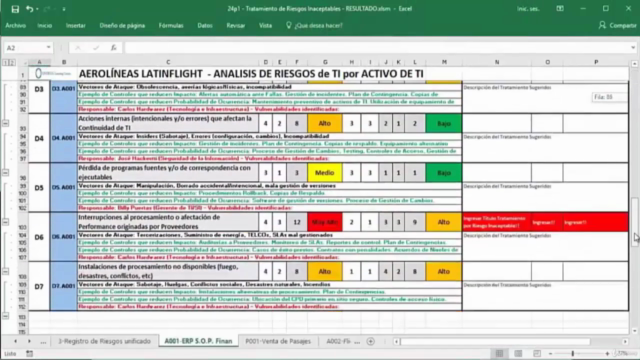Click the orange Alto cell in D4 row
Viewport: 640px width, 360px height.
pyautogui.click(x=324, y=123)
